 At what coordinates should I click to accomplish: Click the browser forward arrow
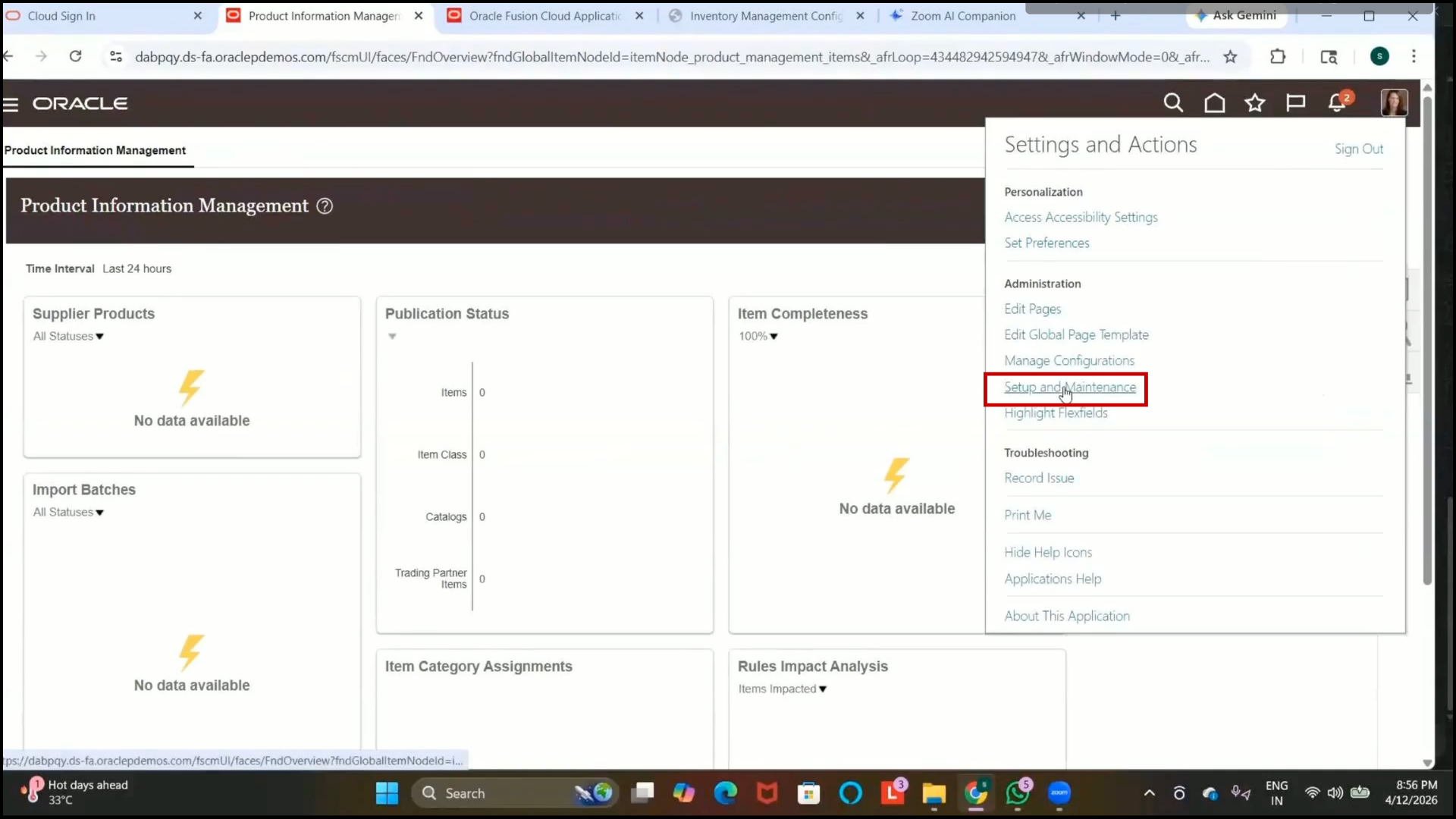pyautogui.click(x=41, y=56)
